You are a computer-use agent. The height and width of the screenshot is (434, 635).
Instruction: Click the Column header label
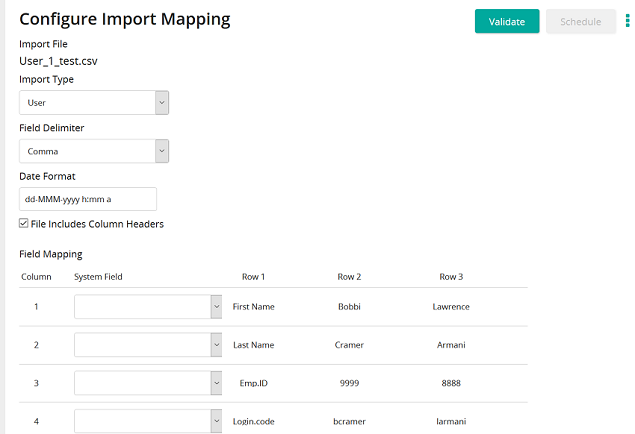pyautogui.click(x=36, y=277)
